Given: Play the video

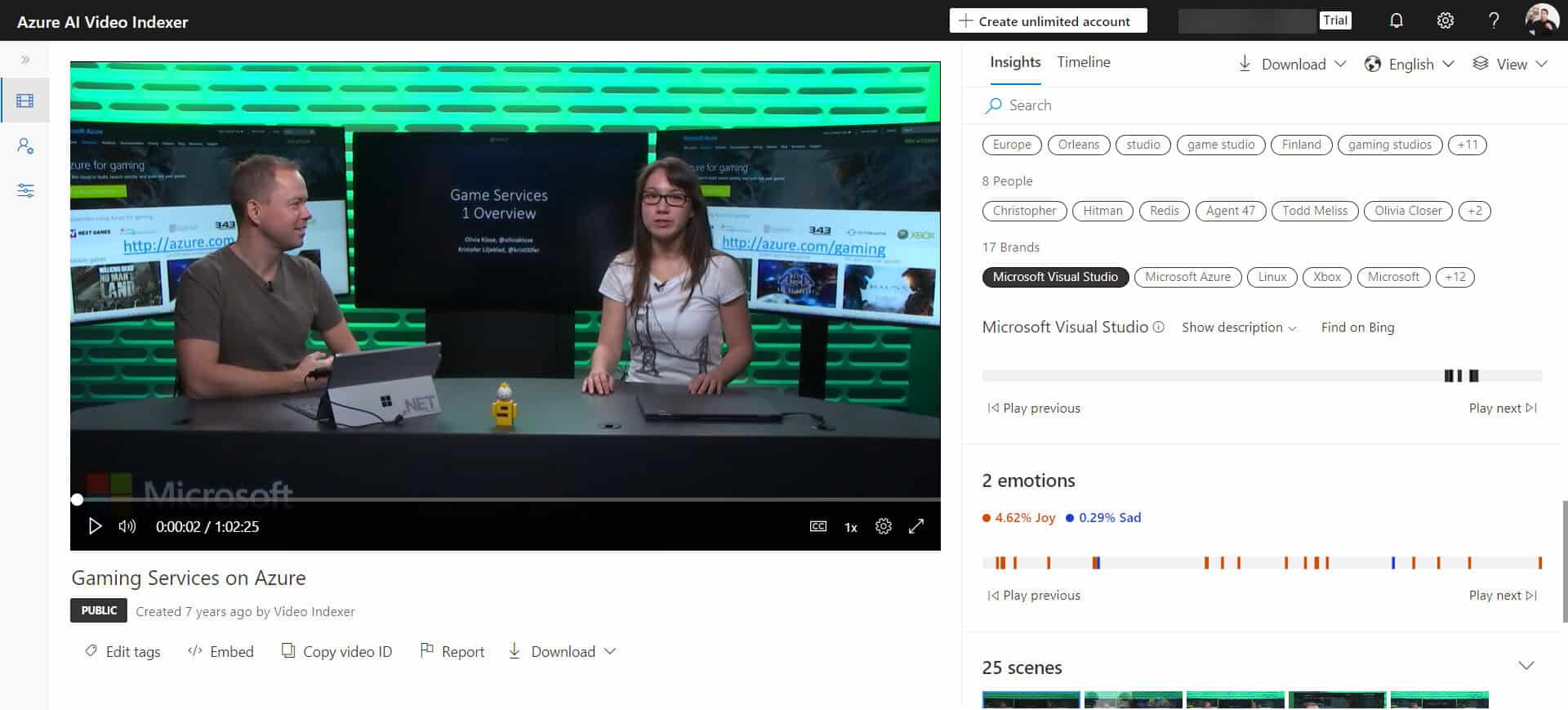Looking at the screenshot, I should [x=95, y=526].
